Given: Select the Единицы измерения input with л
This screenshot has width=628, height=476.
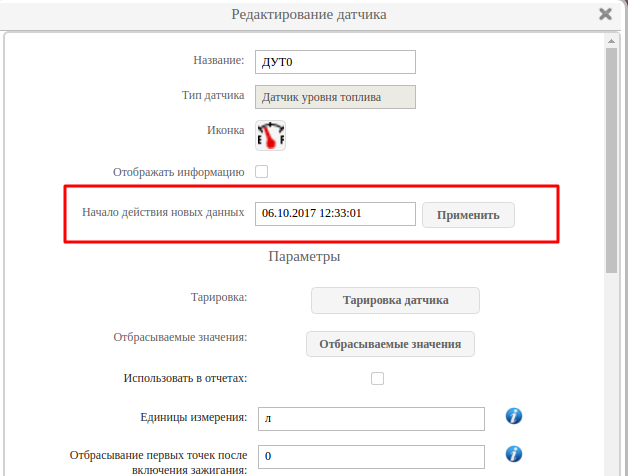Looking at the screenshot, I should click(370, 418).
